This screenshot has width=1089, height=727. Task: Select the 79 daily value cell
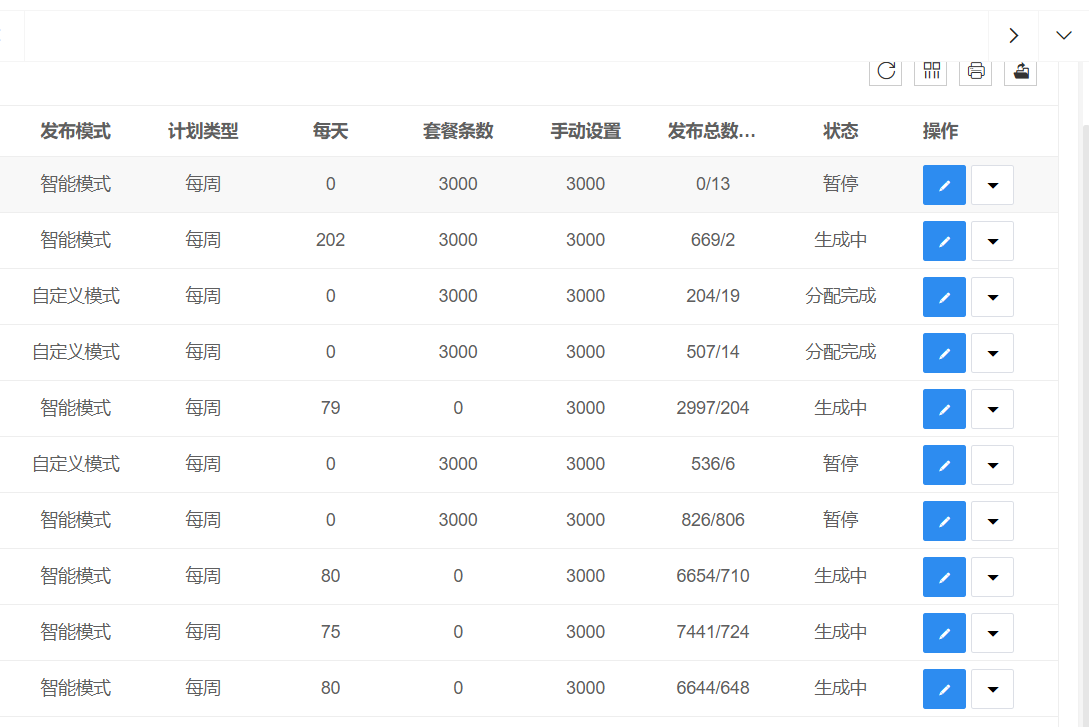[x=331, y=408]
